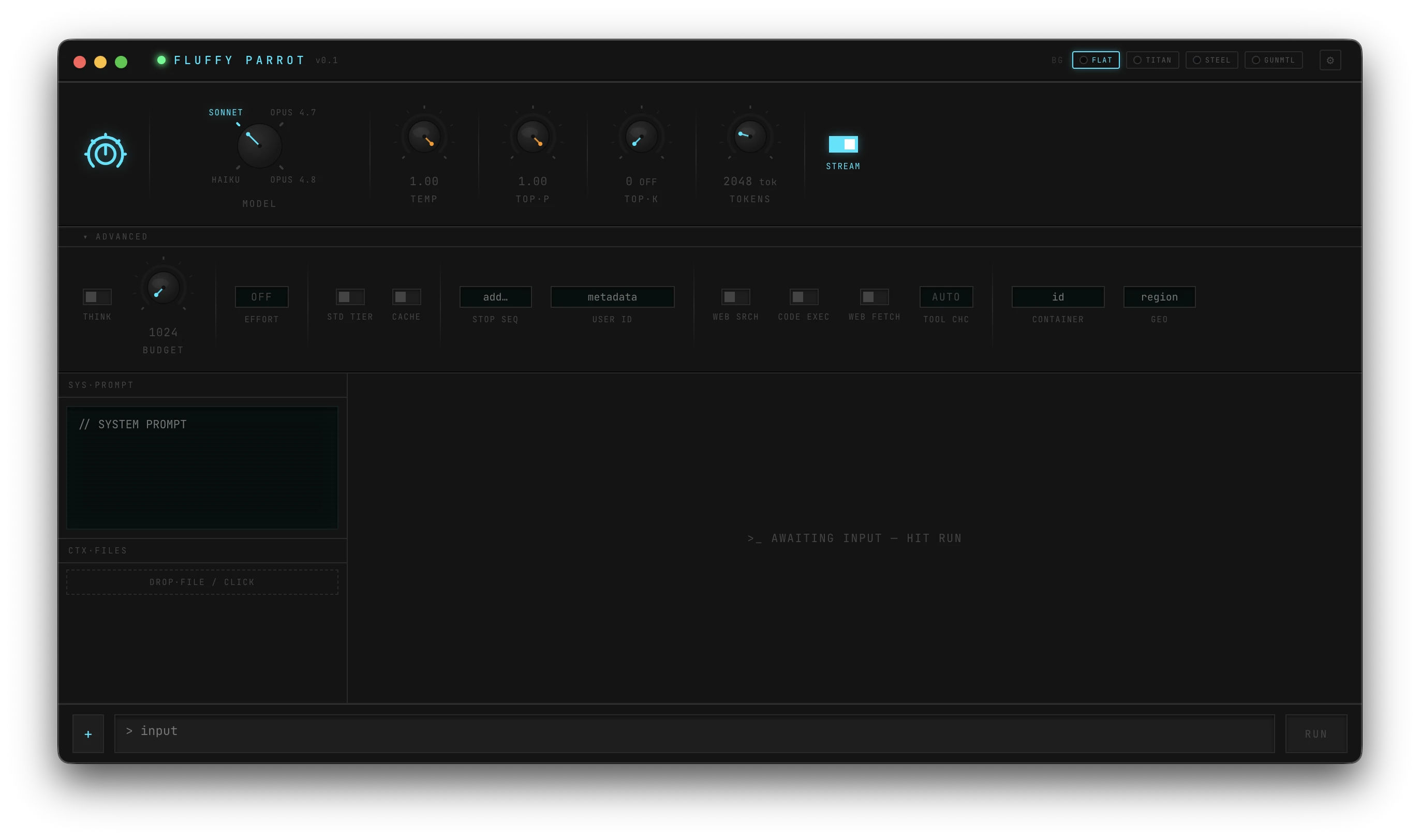Close the window with red button

(x=80, y=62)
